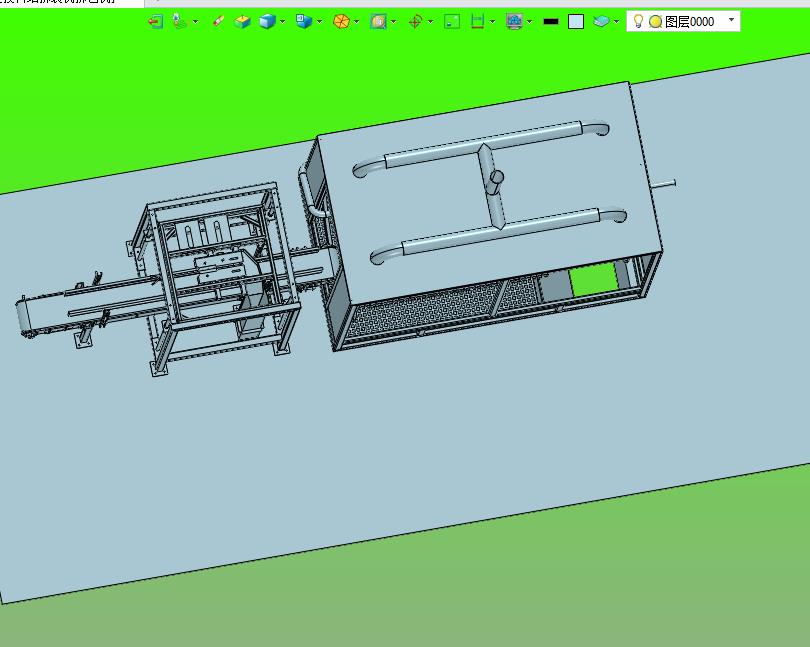The width and height of the screenshot is (810, 647).
Task: Select the blue cube shaded display icon
Action: point(267,21)
